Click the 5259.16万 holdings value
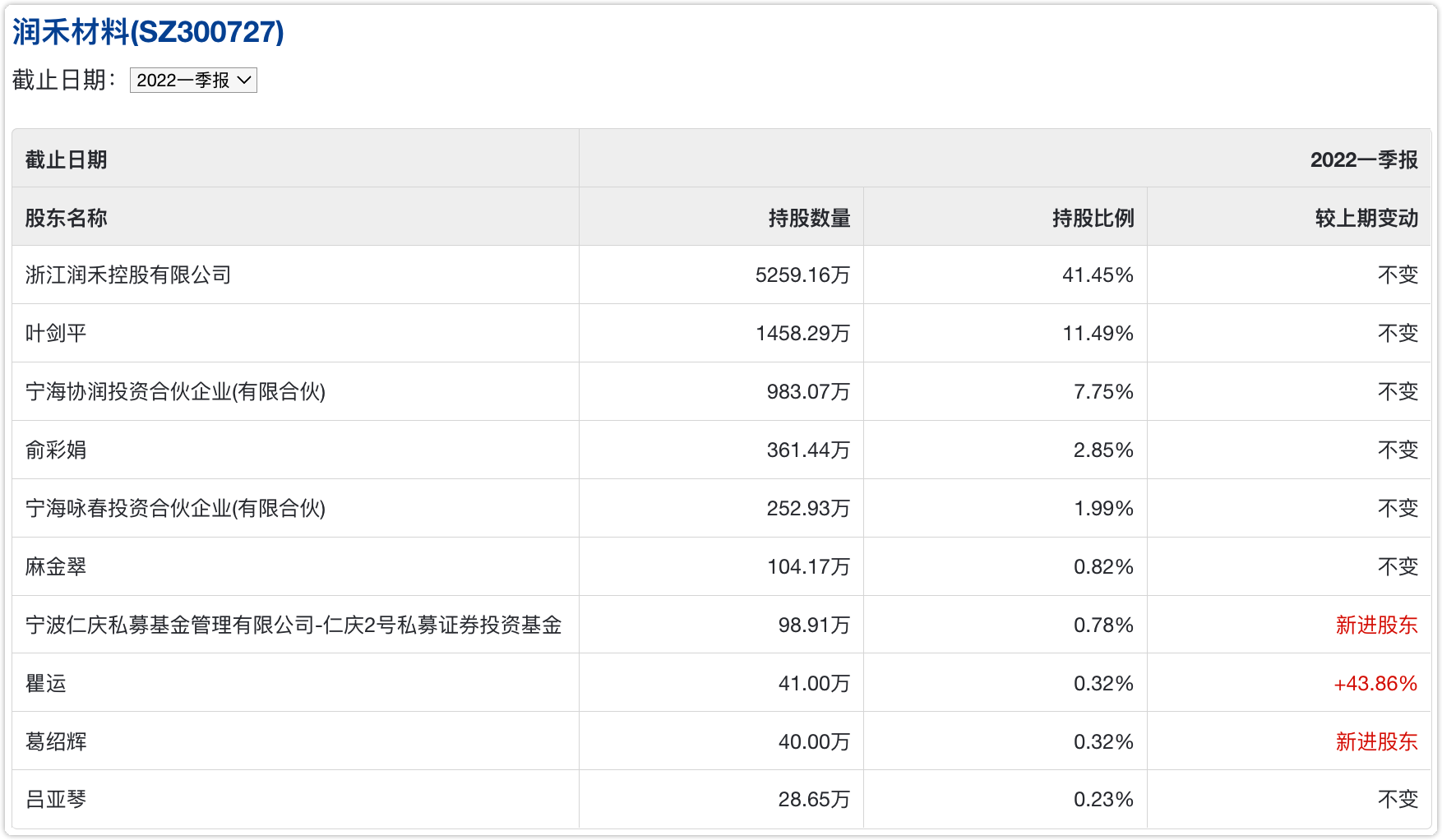This screenshot has height=840, width=1442. (802, 275)
